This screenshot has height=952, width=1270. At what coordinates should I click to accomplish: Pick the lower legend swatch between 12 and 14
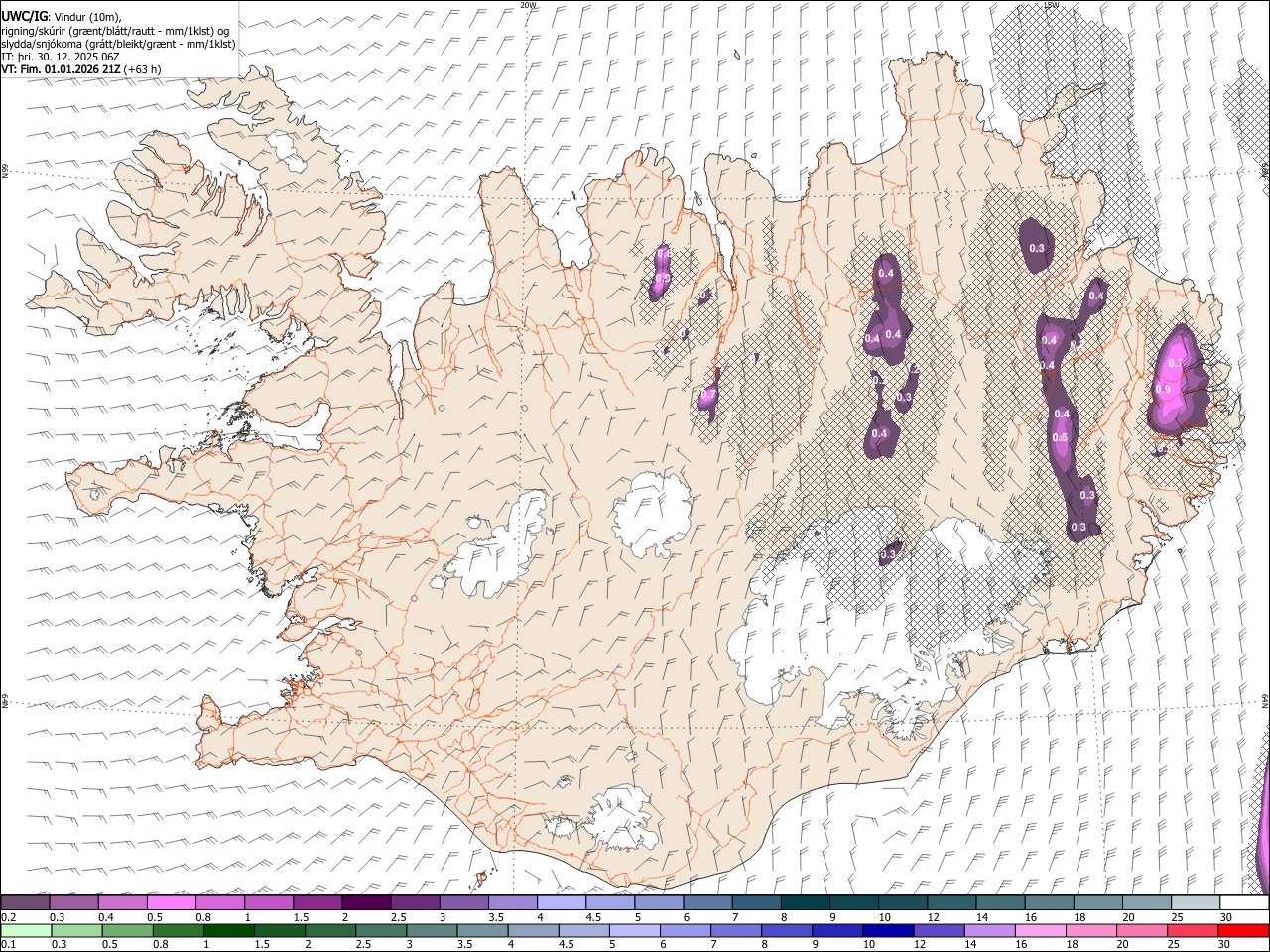click(x=938, y=931)
